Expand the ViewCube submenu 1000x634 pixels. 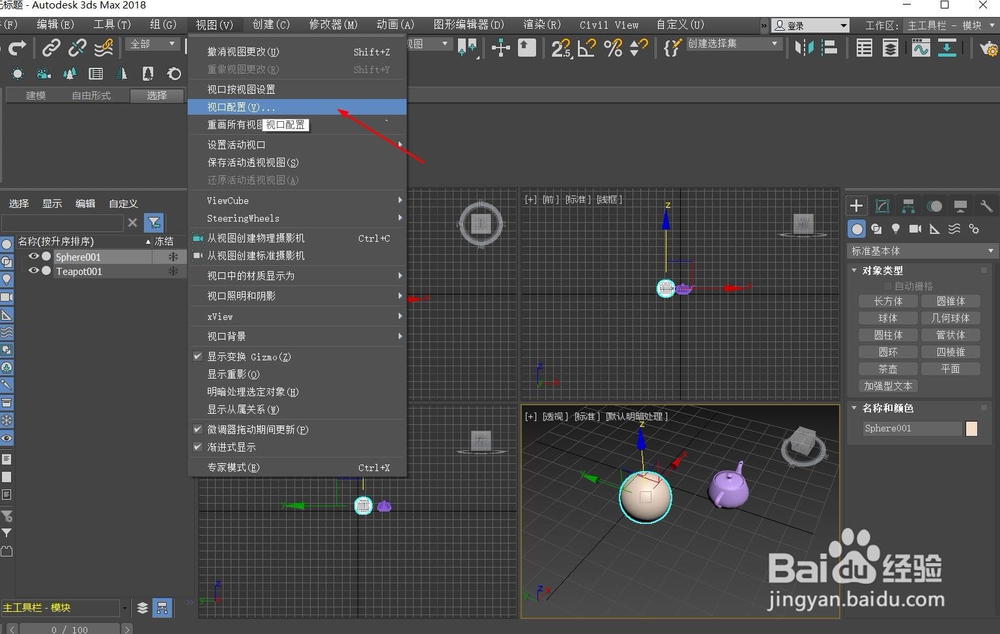coord(297,200)
